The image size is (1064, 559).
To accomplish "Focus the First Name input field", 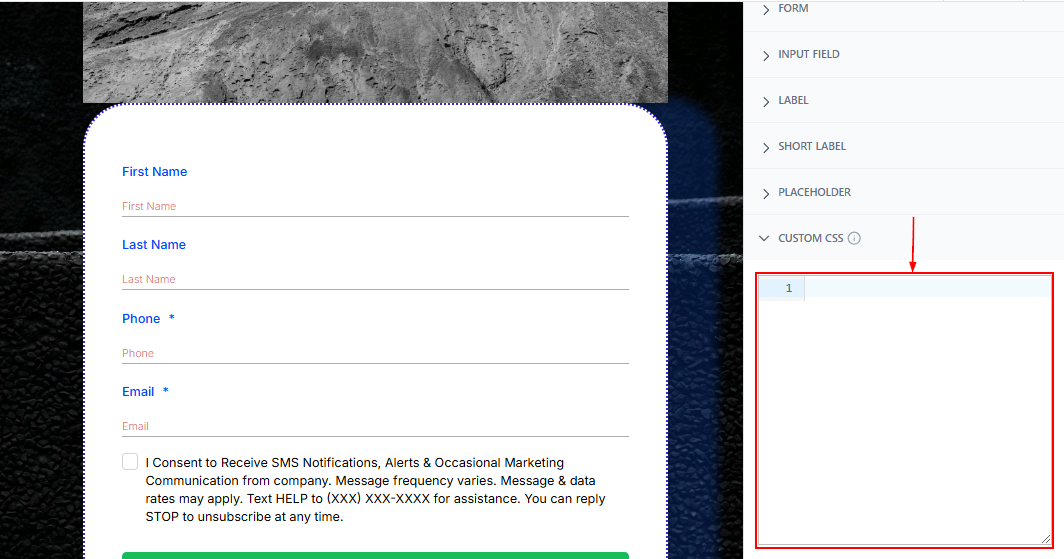I will (x=375, y=206).
